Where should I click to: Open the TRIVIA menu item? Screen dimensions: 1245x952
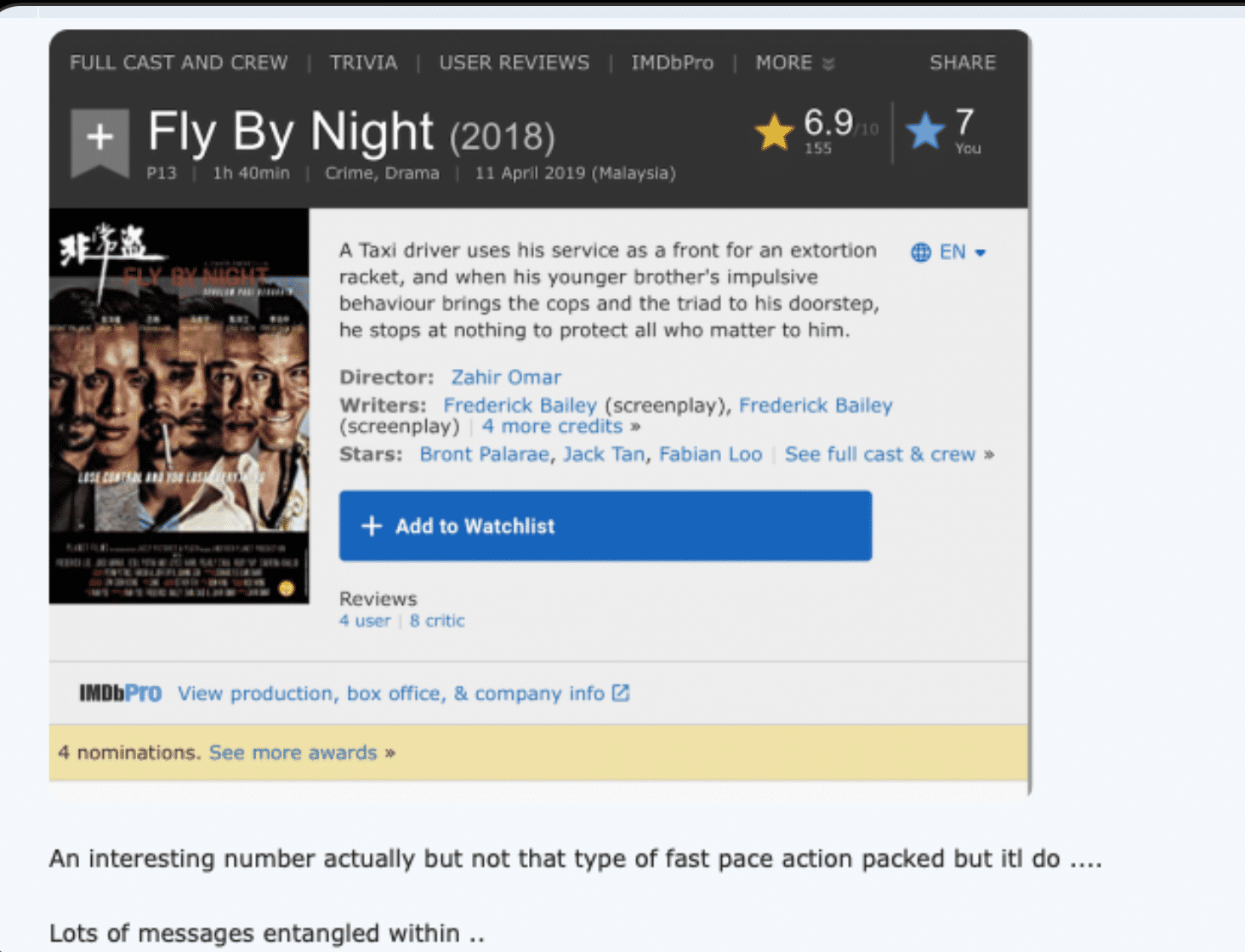pyautogui.click(x=363, y=63)
